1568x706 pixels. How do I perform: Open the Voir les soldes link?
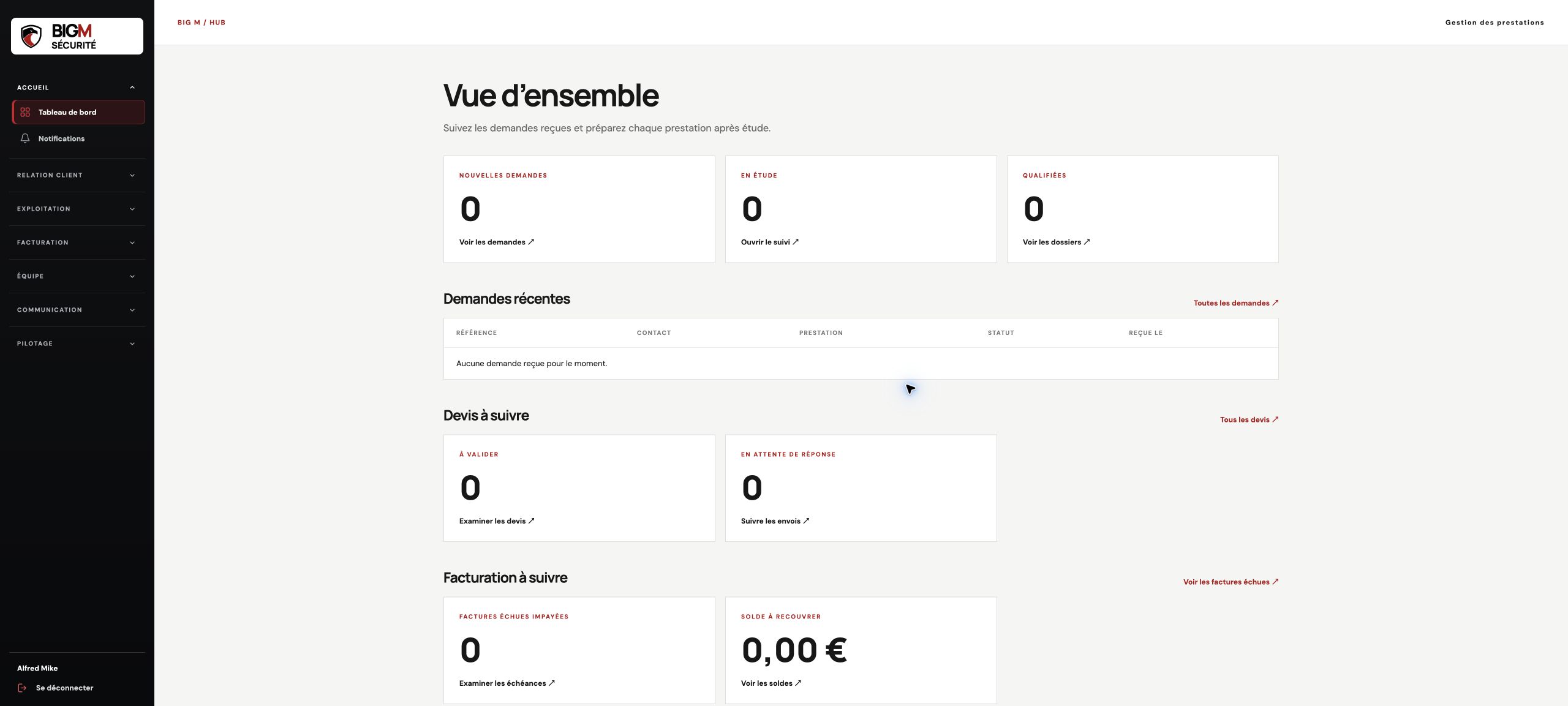771,683
